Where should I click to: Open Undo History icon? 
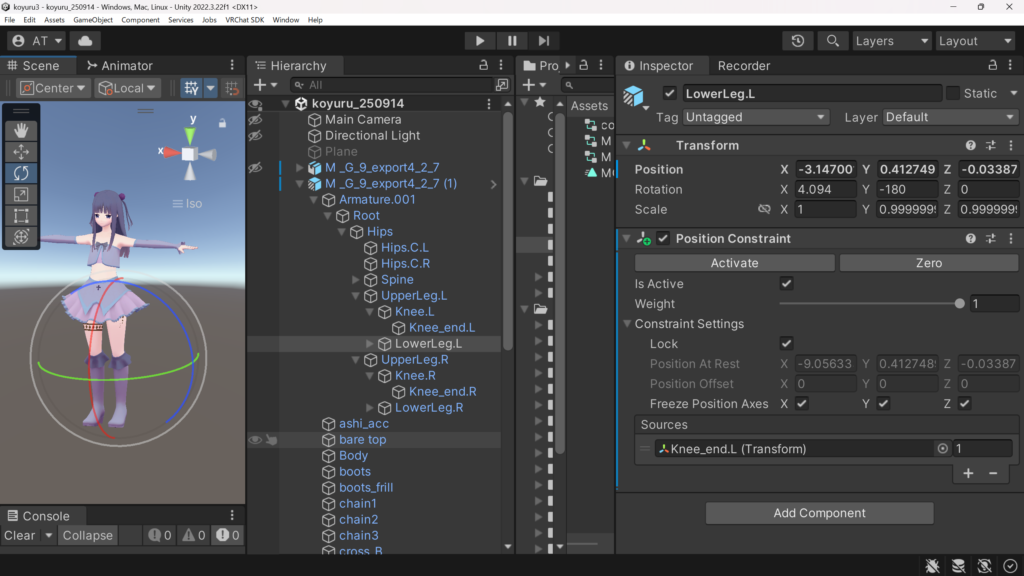[798, 40]
